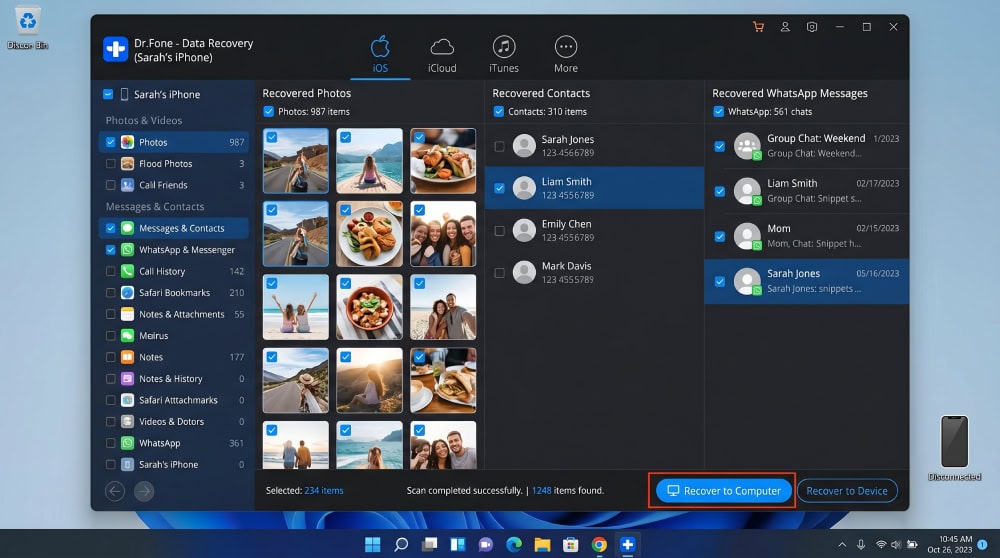Image resolution: width=1000 pixels, height=558 pixels.
Task: Open the user account icon
Action: 785,27
